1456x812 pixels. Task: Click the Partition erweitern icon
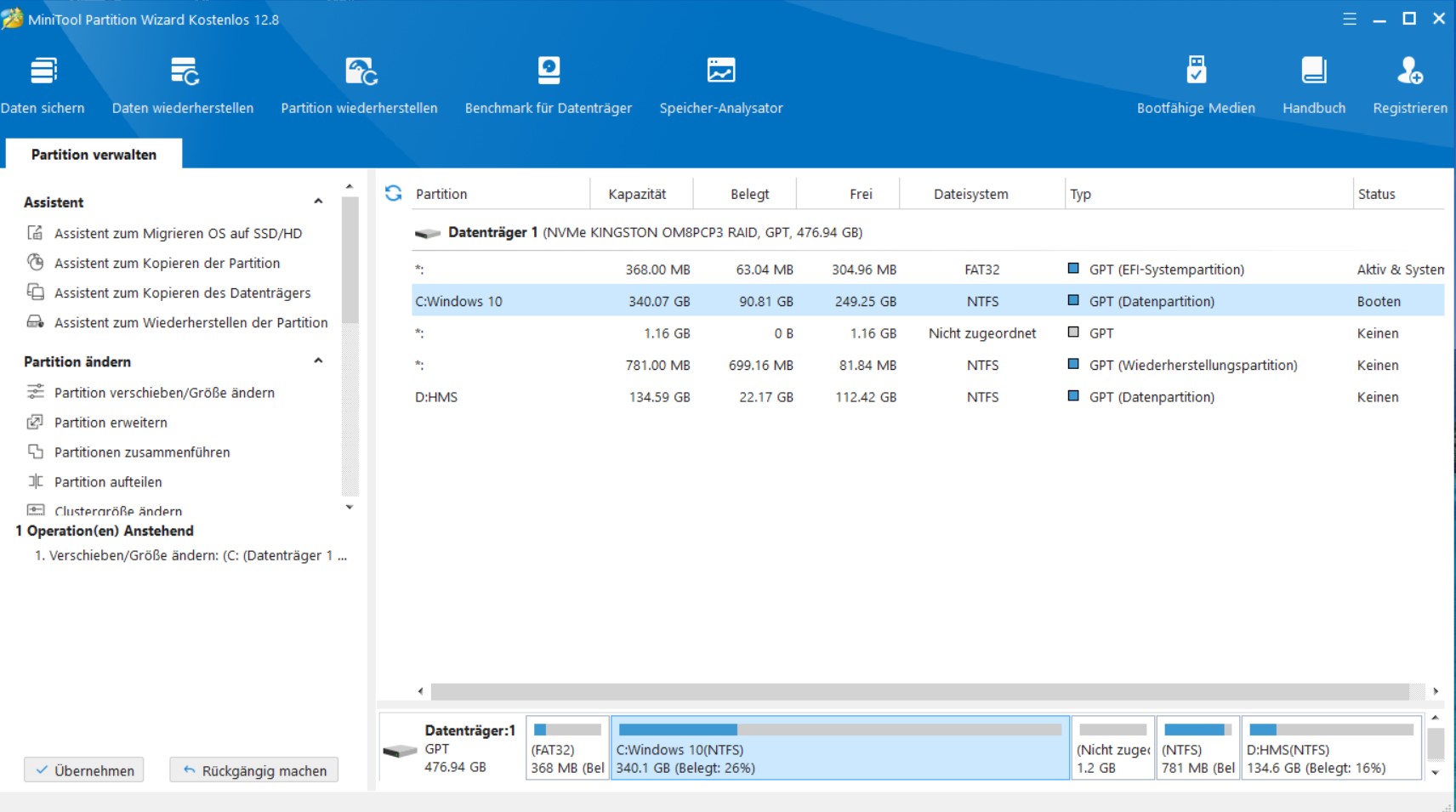35,422
